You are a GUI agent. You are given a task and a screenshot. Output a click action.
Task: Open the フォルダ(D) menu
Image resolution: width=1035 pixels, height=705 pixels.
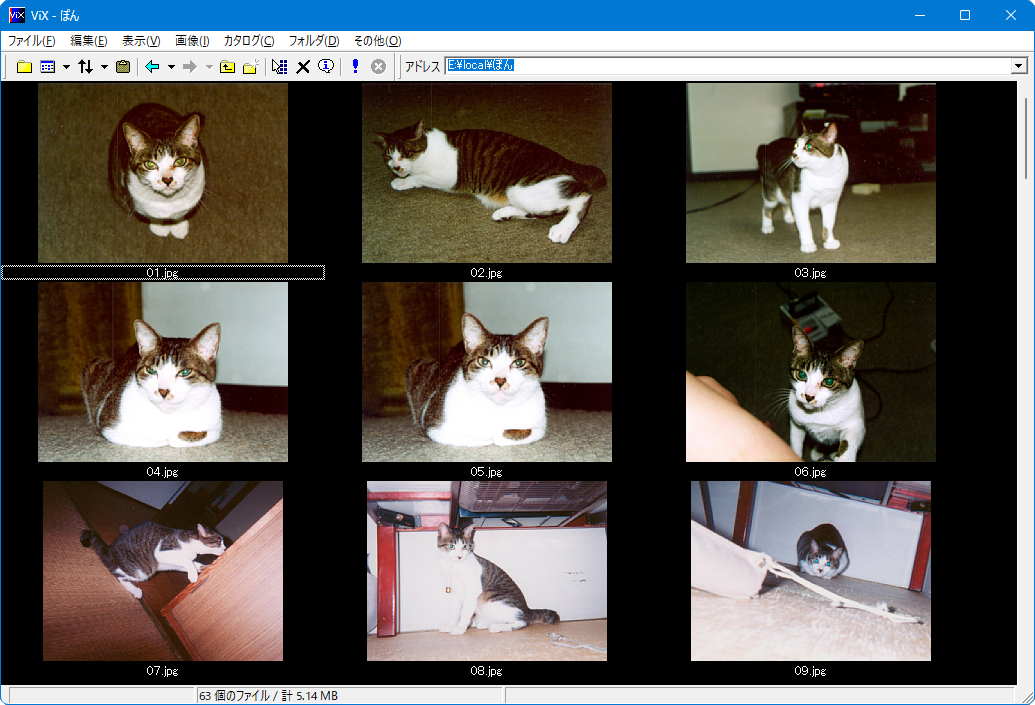point(314,41)
